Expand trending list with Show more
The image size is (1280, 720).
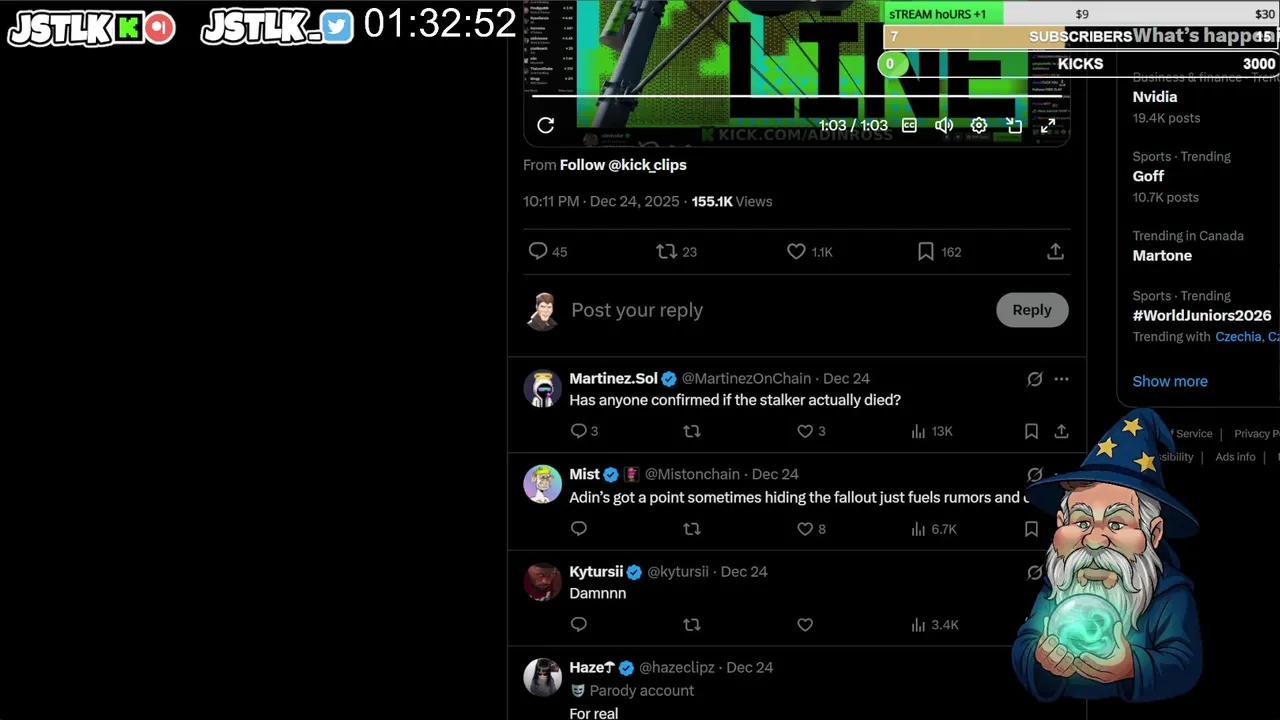1170,381
